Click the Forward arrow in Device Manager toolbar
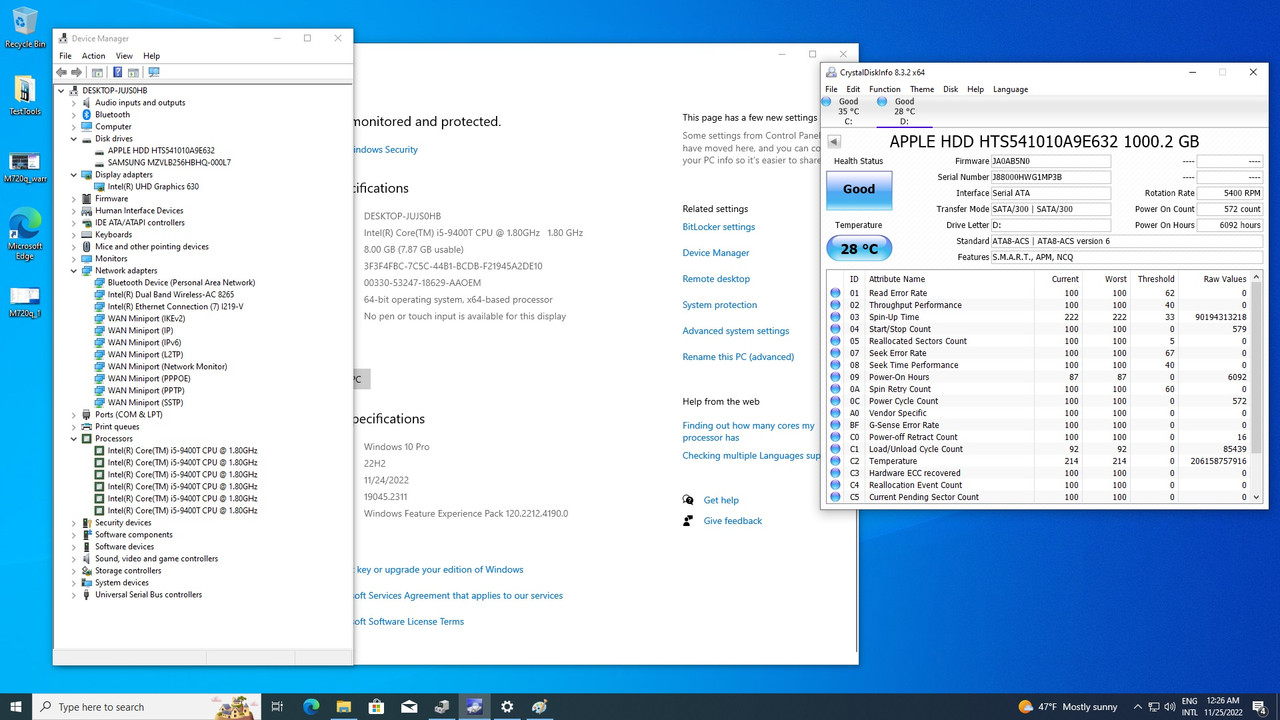Viewport: 1280px width, 720px height. [76, 72]
